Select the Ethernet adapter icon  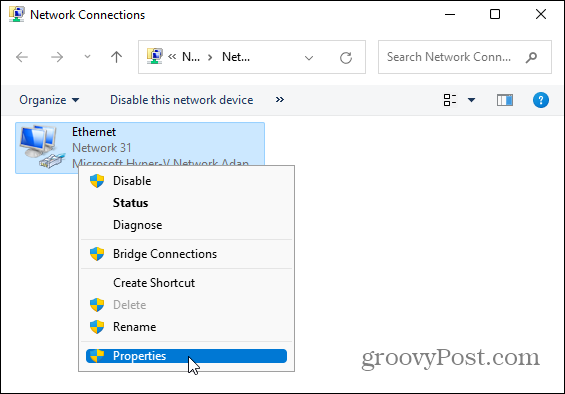(x=43, y=146)
